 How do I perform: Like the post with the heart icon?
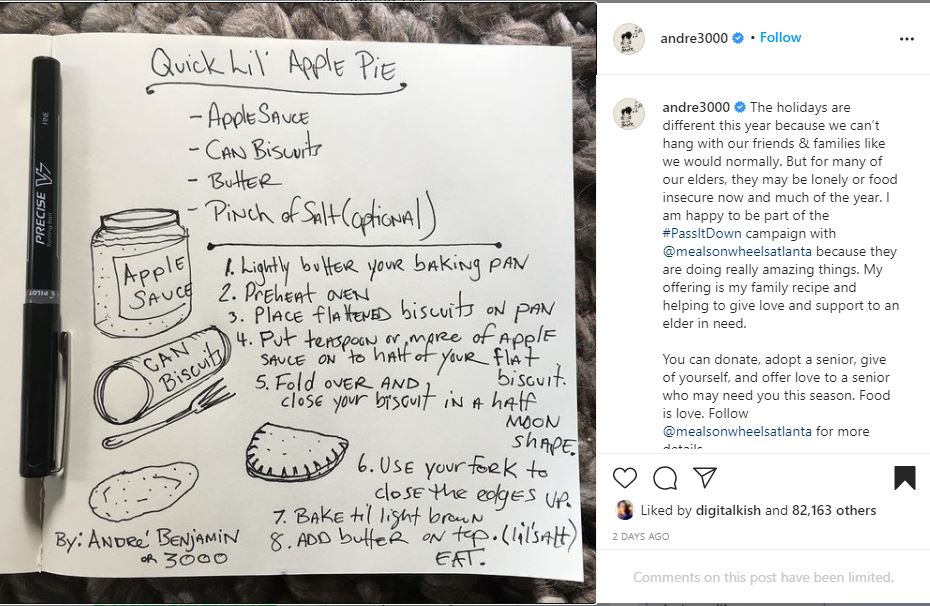(x=625, y=478)
